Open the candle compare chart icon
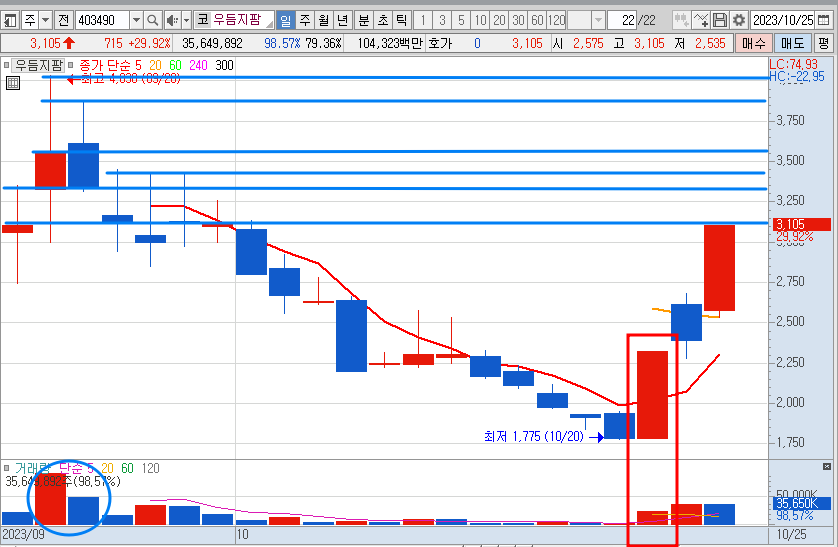 [681, 20]
